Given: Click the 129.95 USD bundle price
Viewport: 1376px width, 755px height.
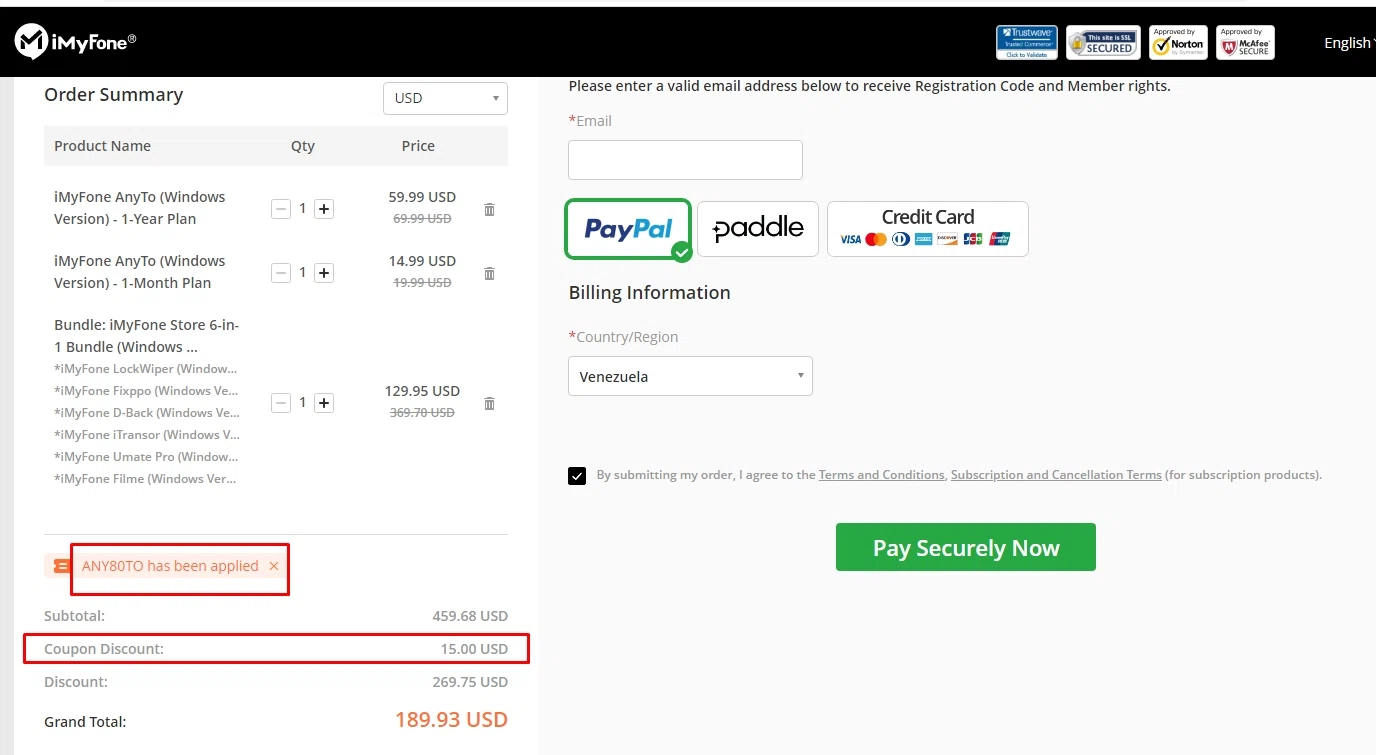Looking at the screenshot, I should pos(422,391).
